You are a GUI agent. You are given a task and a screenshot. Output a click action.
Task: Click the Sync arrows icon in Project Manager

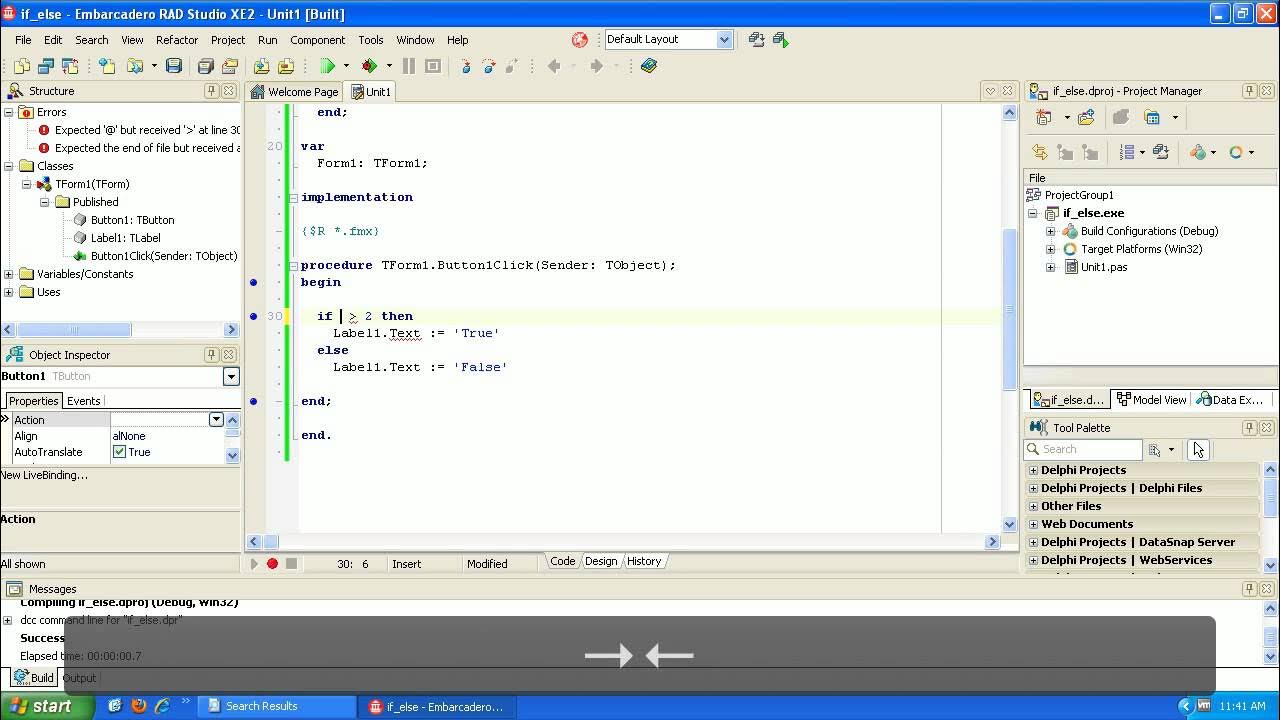click(1040, 152)
